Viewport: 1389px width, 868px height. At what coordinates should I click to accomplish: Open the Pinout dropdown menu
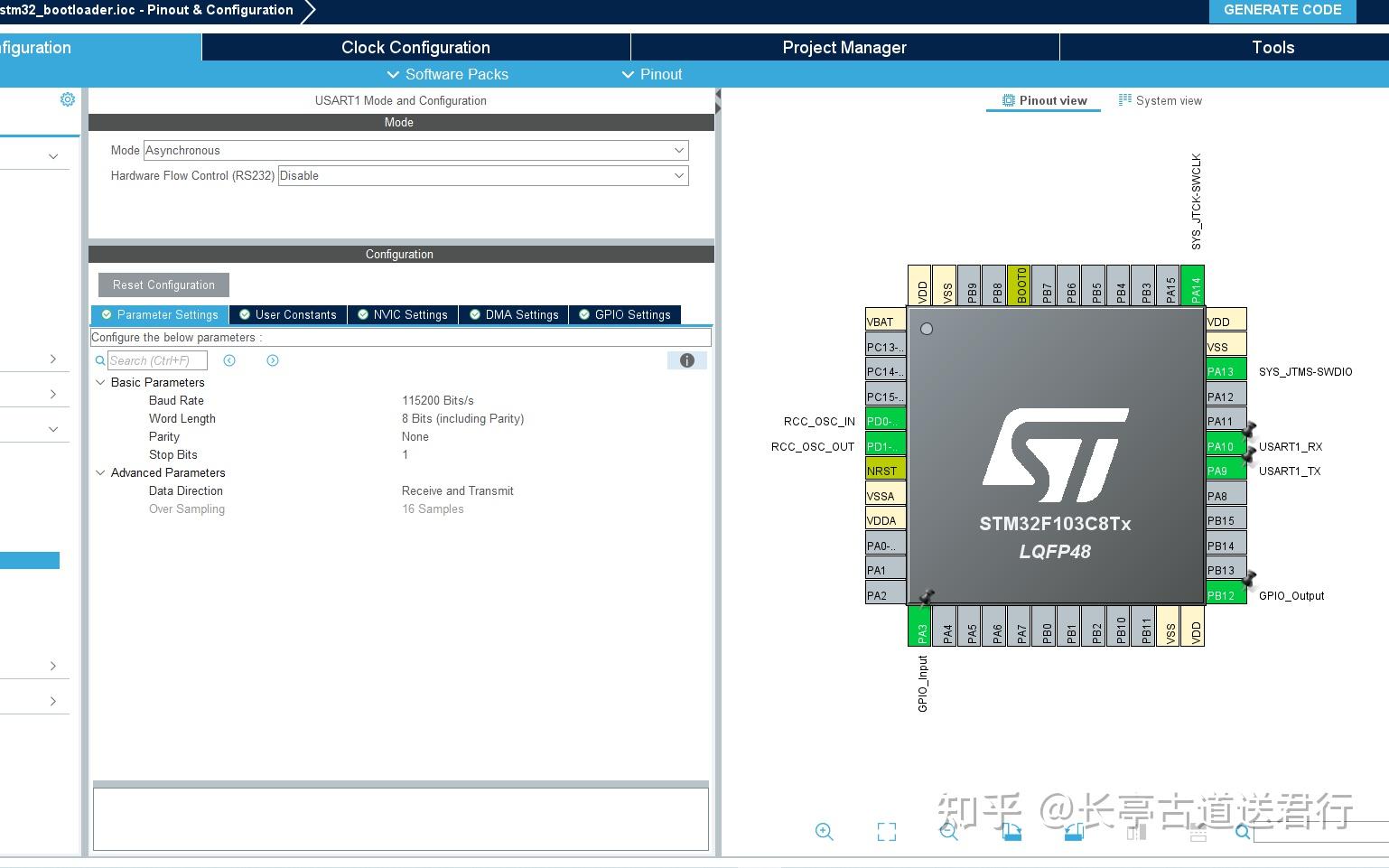click(652, 74)
